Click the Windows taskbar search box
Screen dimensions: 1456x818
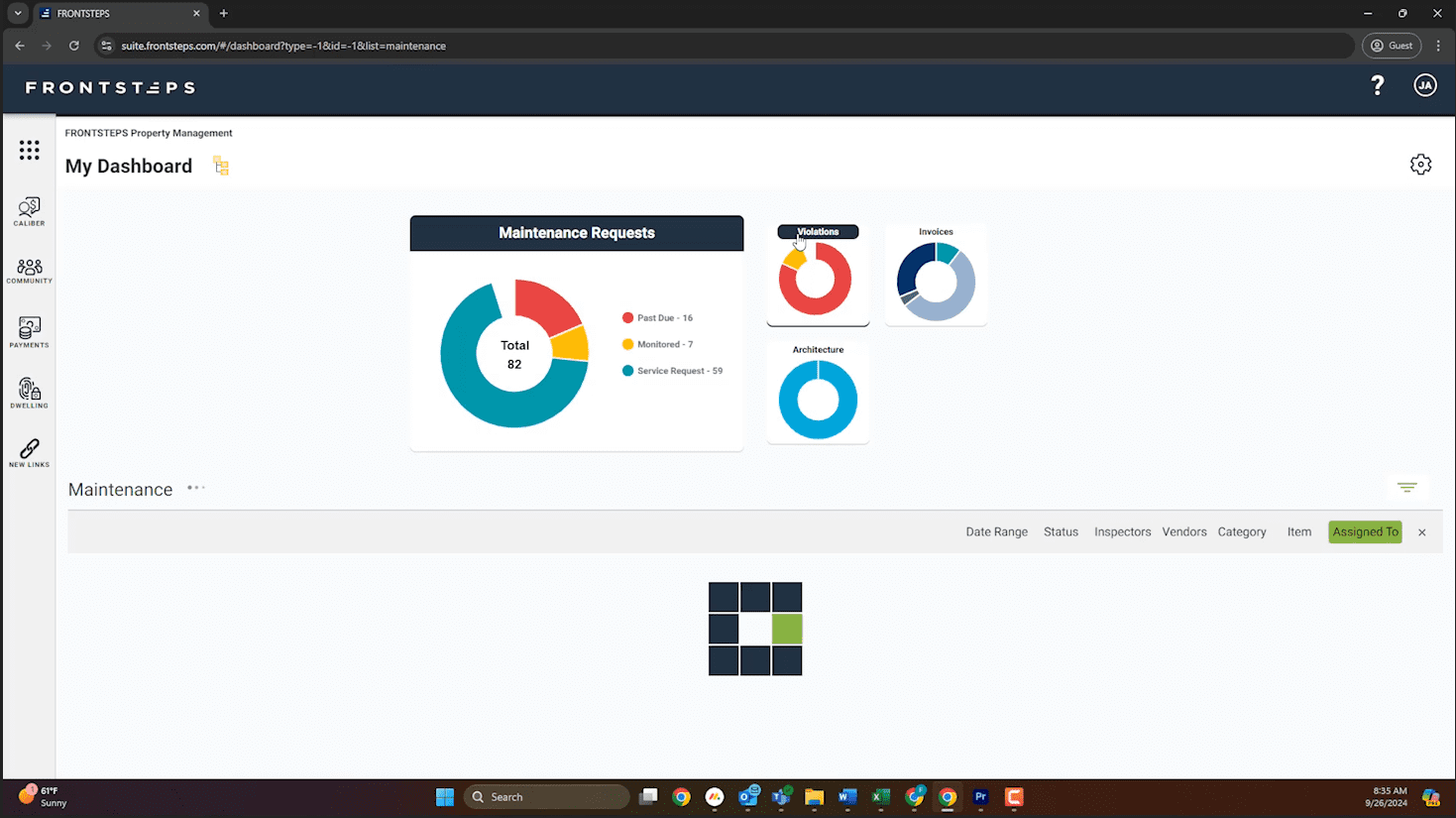tap(546, 797)
